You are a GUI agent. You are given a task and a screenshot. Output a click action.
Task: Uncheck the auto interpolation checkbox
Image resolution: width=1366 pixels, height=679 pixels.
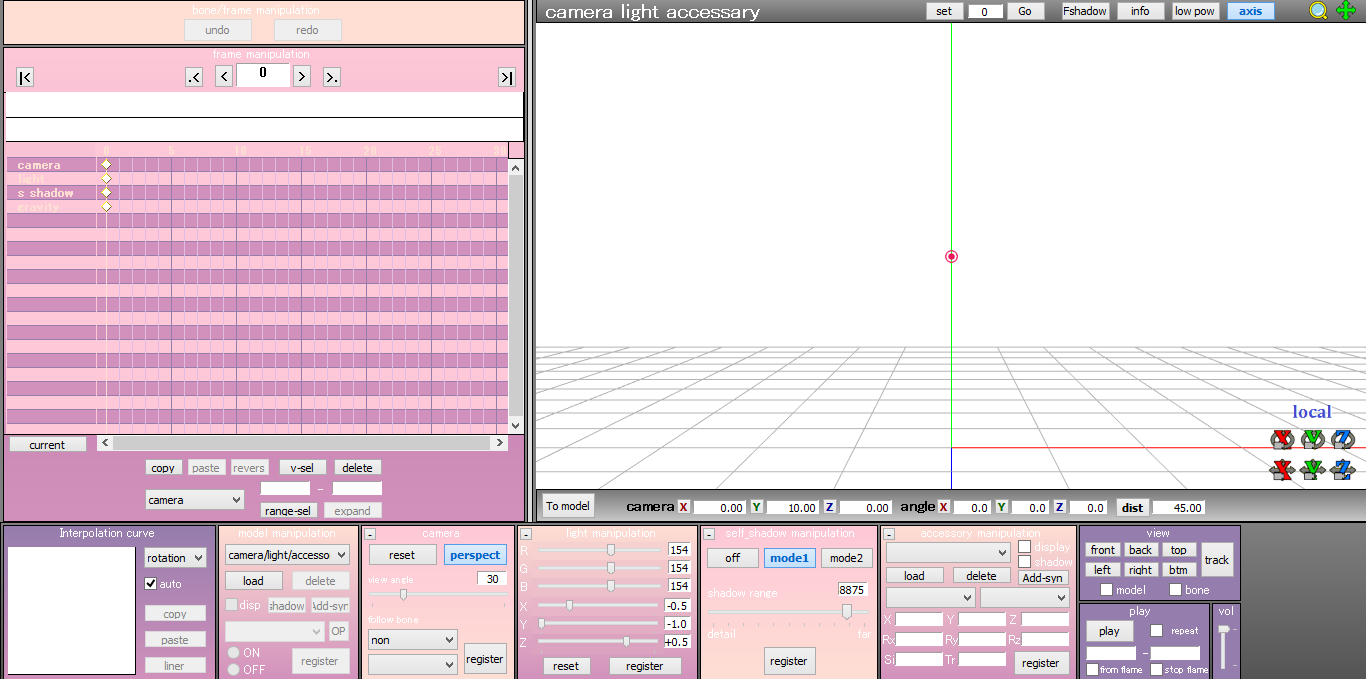click(151, 584)
